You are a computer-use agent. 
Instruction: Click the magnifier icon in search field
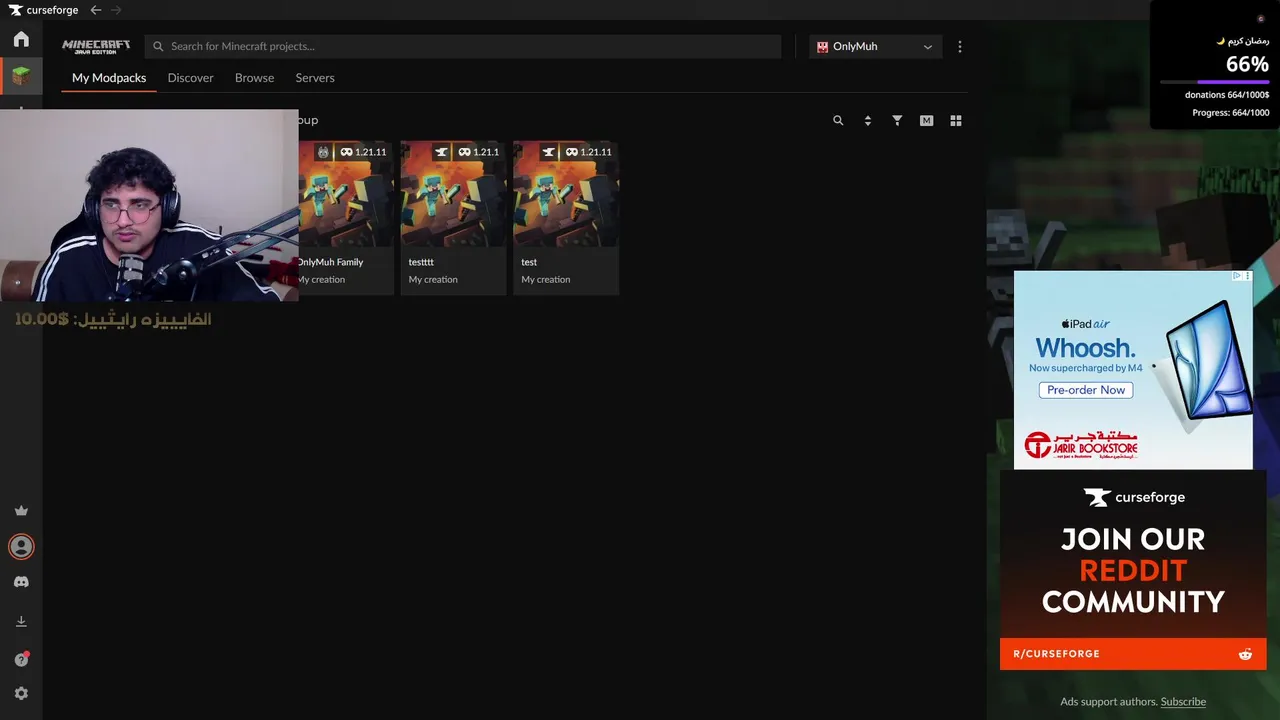(158, 46)
